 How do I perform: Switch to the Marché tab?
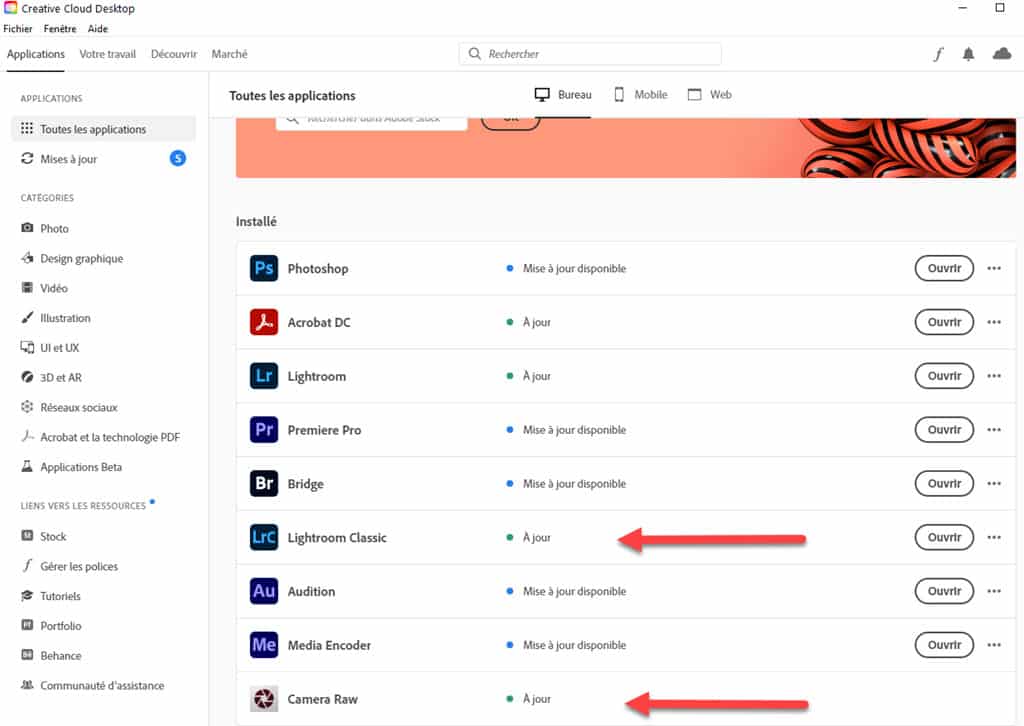click(x=229, y=54)
